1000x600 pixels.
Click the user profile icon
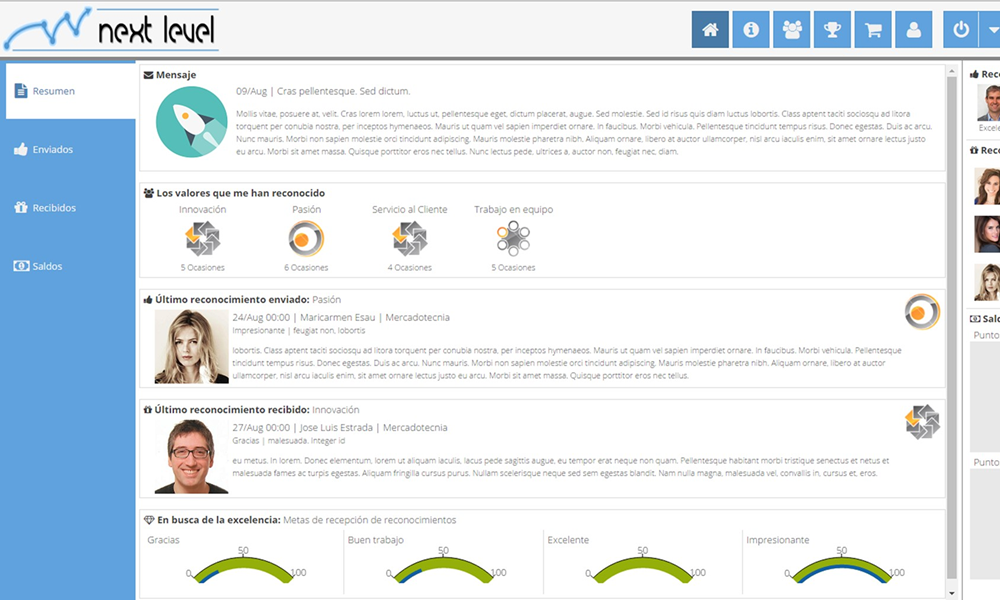point(913,30)
